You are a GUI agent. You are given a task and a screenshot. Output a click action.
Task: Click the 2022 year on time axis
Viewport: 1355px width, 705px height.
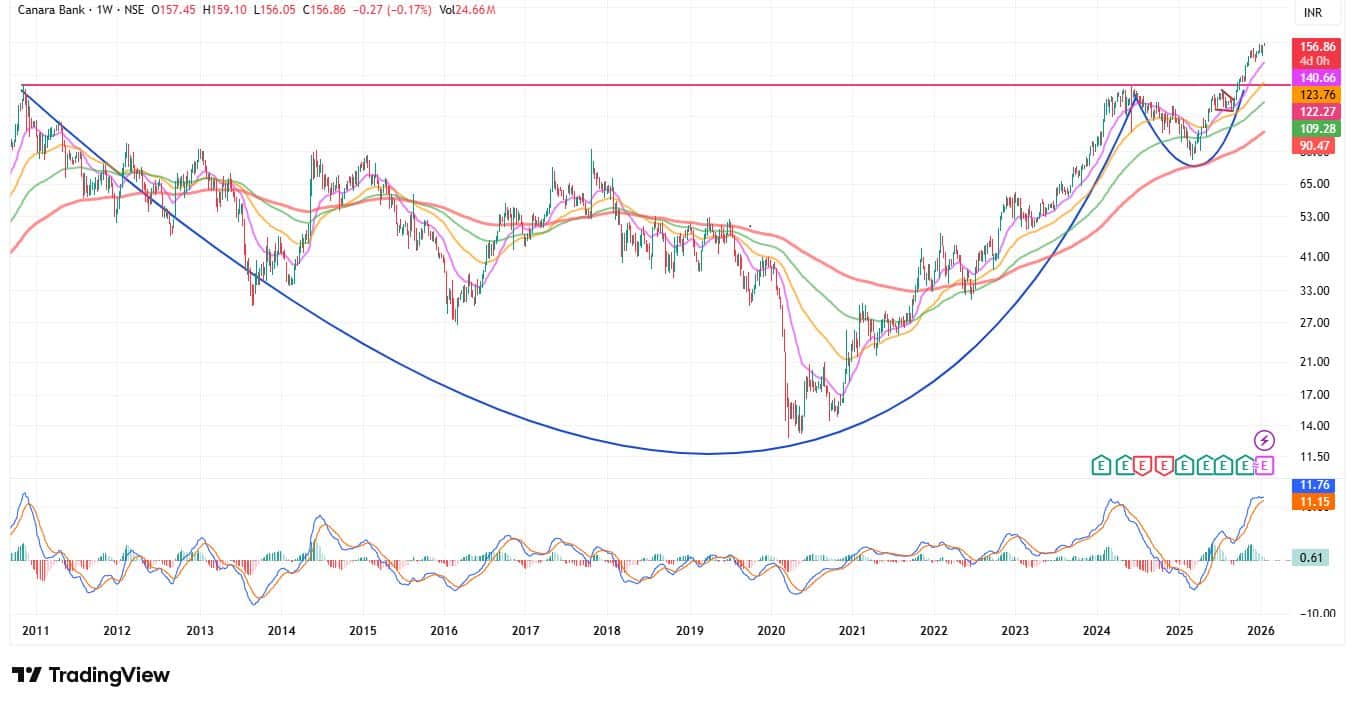point(933,631)
